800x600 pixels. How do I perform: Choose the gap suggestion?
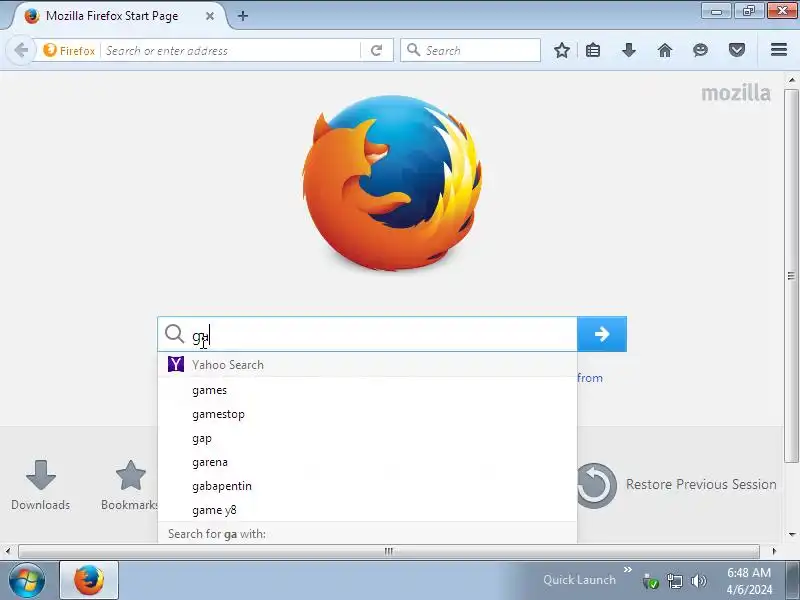pyautogui.click(x=367, y=438)
